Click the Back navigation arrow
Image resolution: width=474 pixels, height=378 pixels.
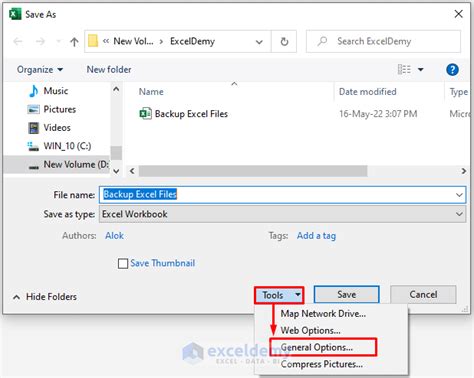click(x=18, y=41)
